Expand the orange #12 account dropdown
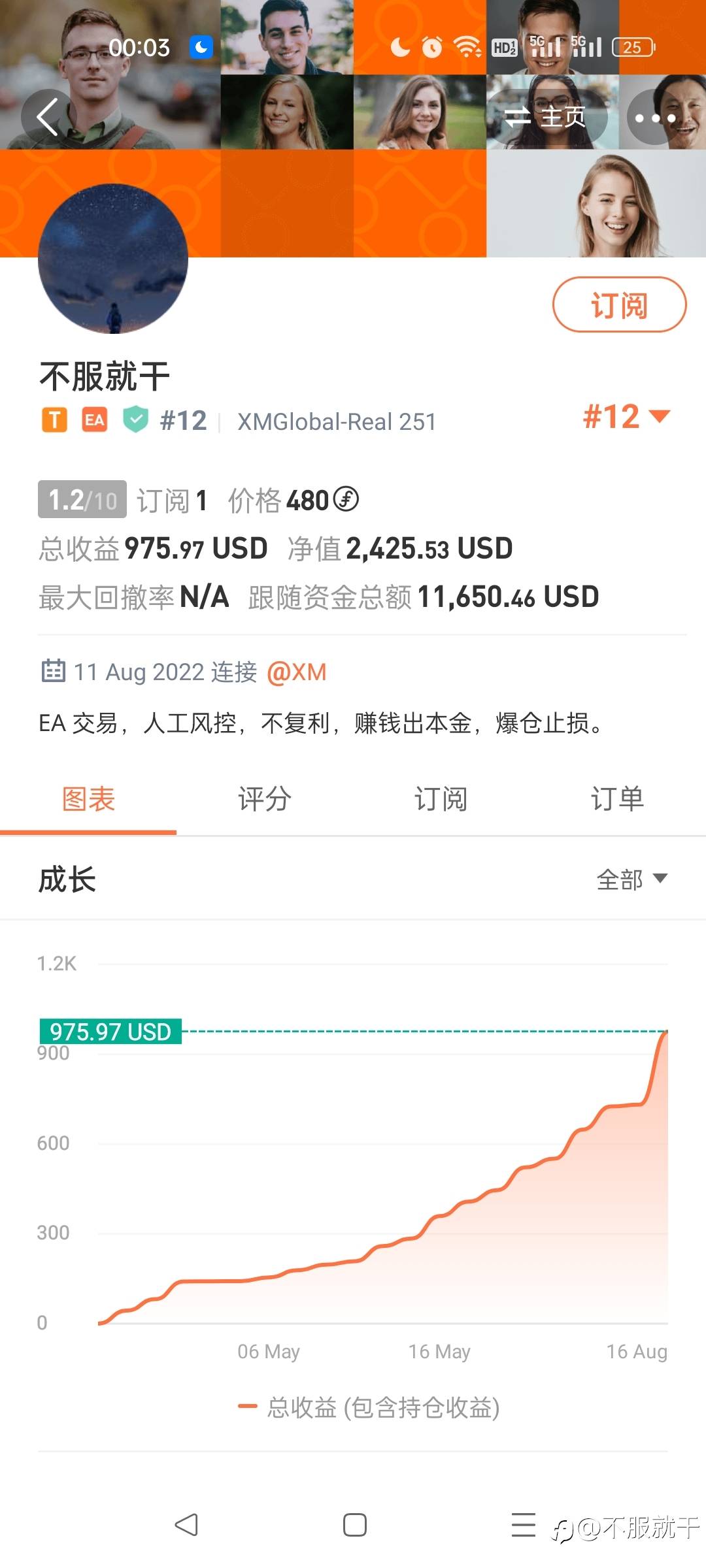 tap(626, 417)
